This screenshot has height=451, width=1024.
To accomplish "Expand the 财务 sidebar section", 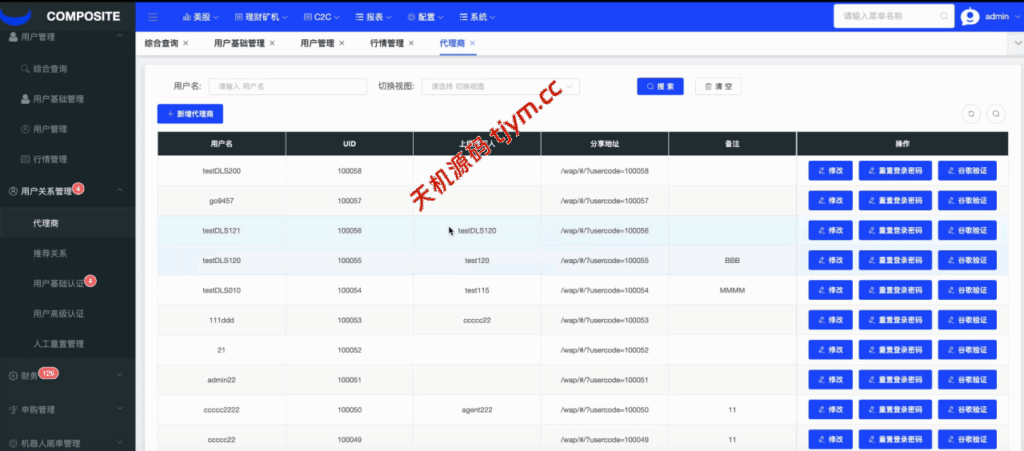I will [67, 375].
